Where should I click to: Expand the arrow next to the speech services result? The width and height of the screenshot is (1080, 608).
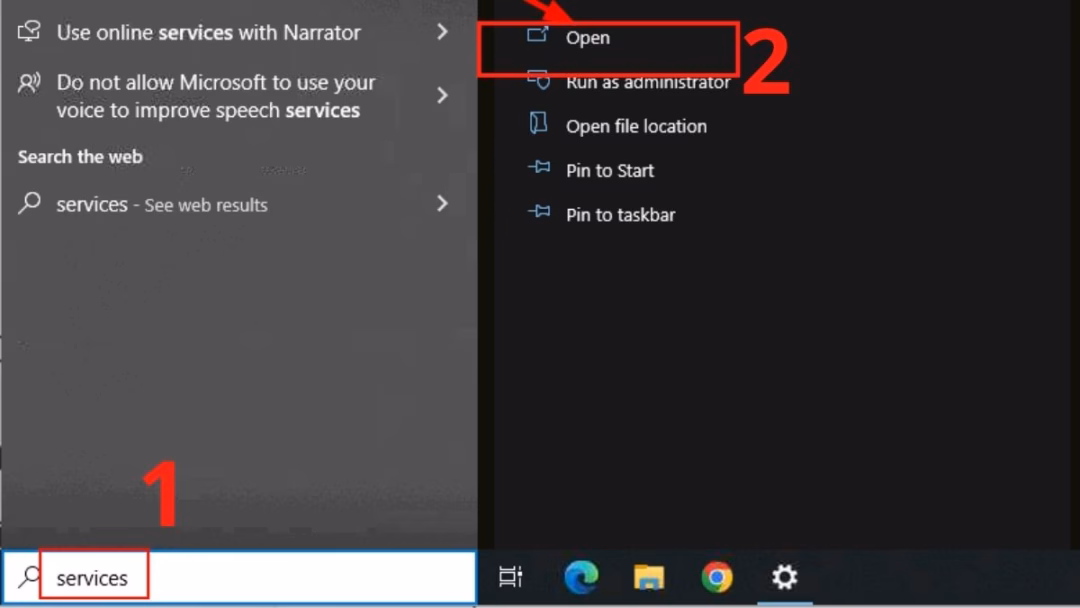[442, 96]
